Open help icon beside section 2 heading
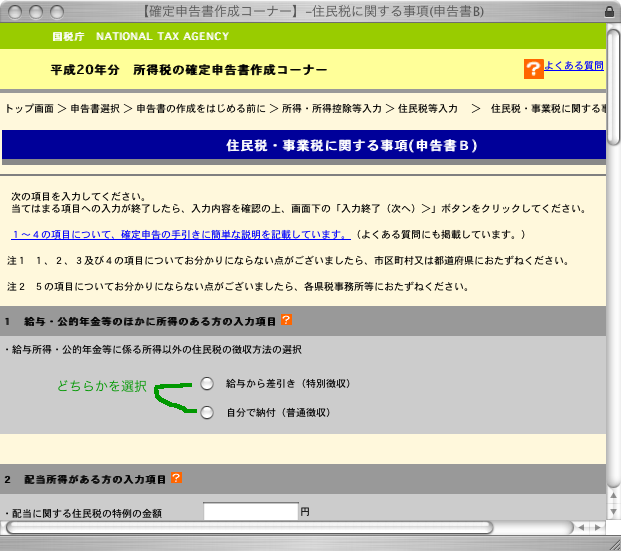 (x=176, y=478)
